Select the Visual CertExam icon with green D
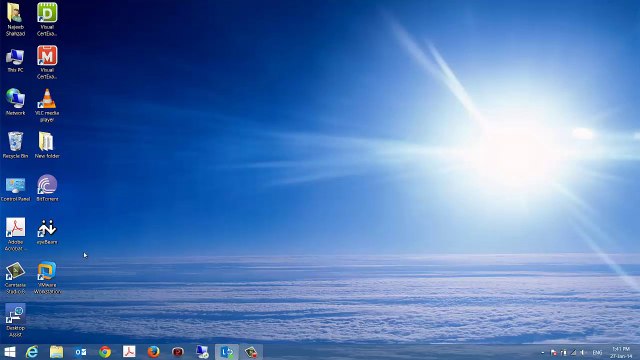Image resolution: width=640 pixels, height=360 pixels. [47, 19]
